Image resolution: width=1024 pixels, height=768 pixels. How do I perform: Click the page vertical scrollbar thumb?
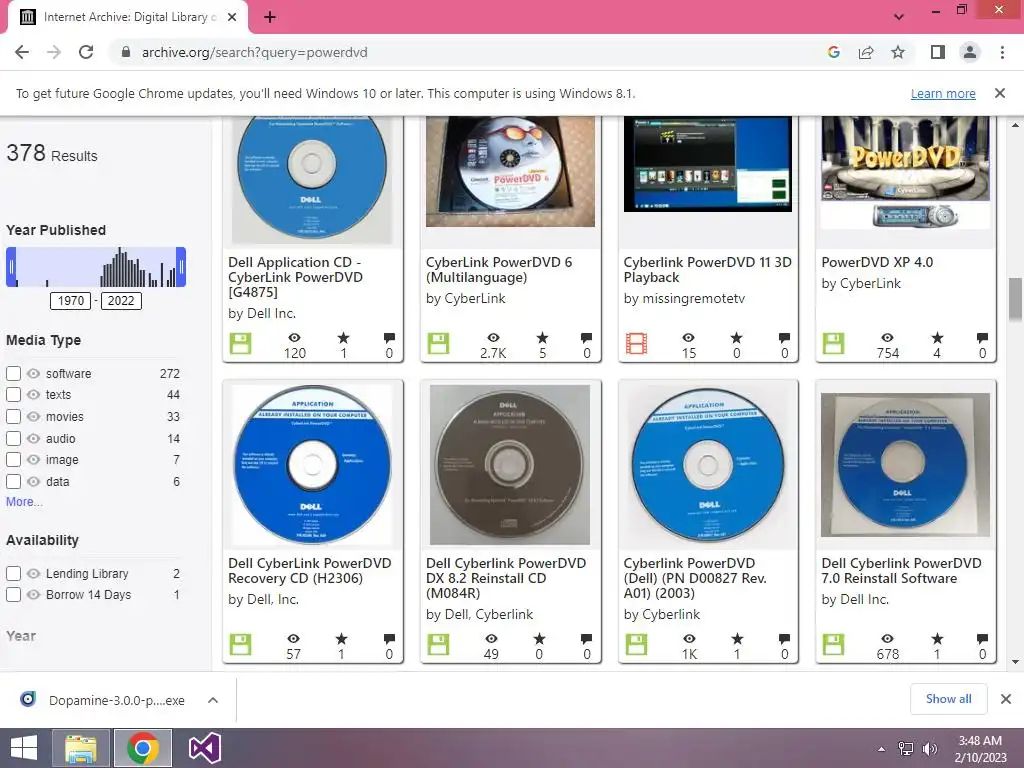(x=1014, y=300)
